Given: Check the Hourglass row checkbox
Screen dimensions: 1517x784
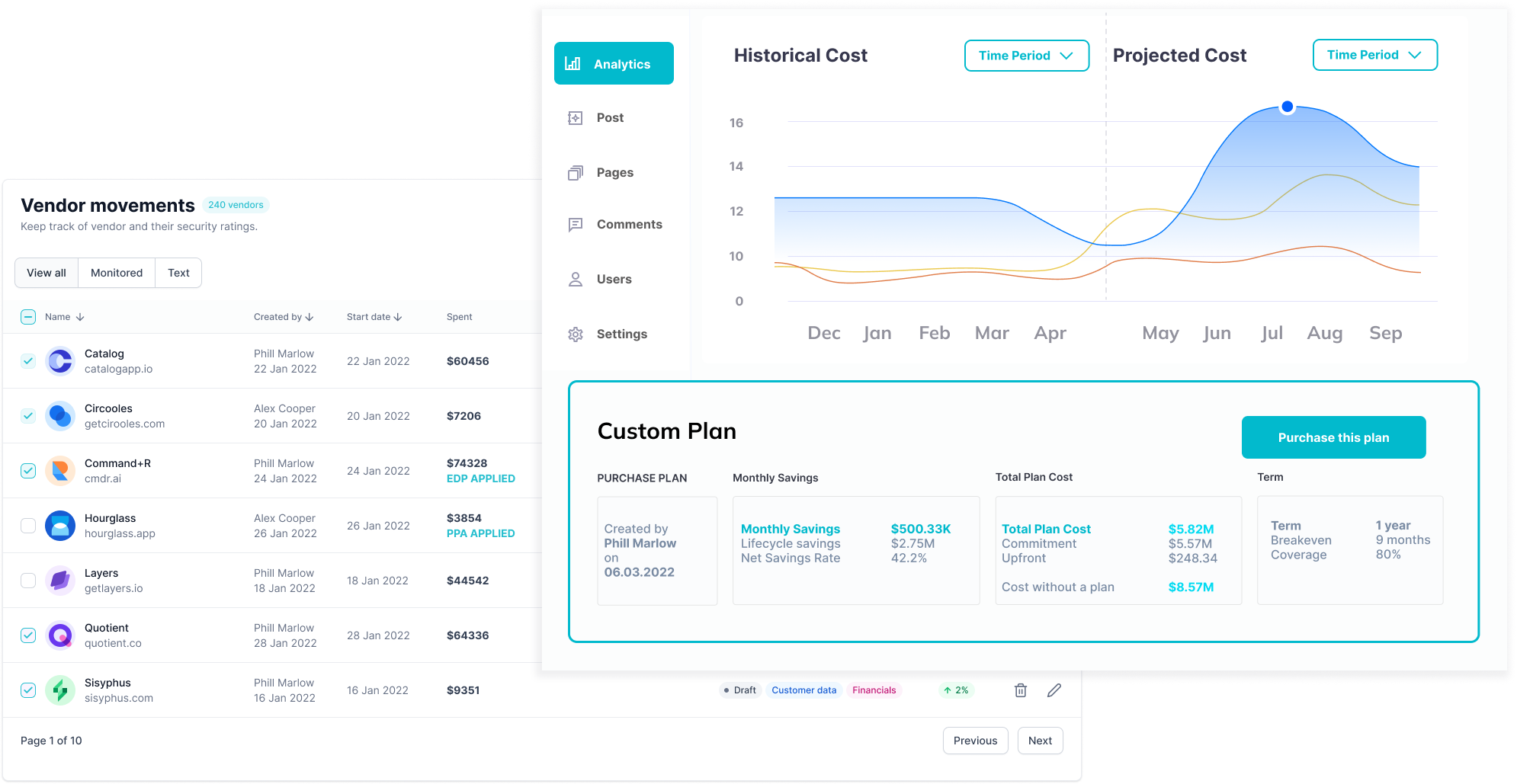Looking at the screenshot, I should (x=28, y=526).
